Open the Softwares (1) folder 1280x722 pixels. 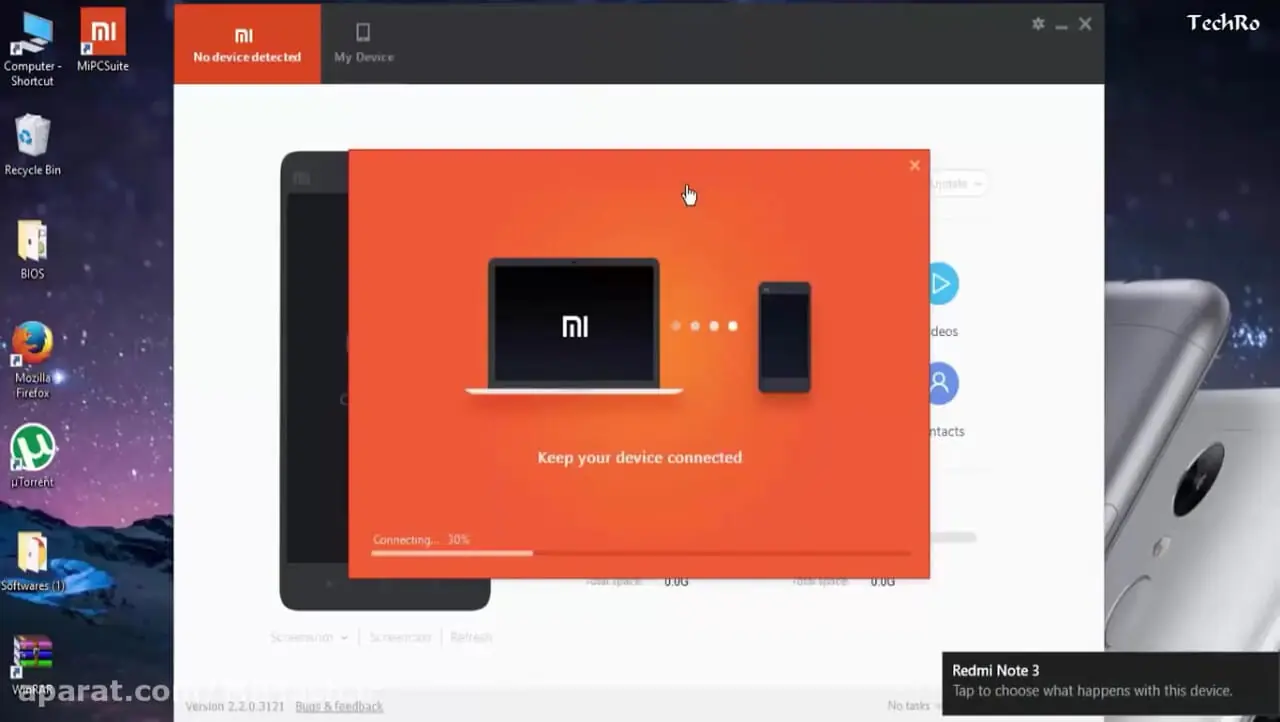click(x=32, y=562)
